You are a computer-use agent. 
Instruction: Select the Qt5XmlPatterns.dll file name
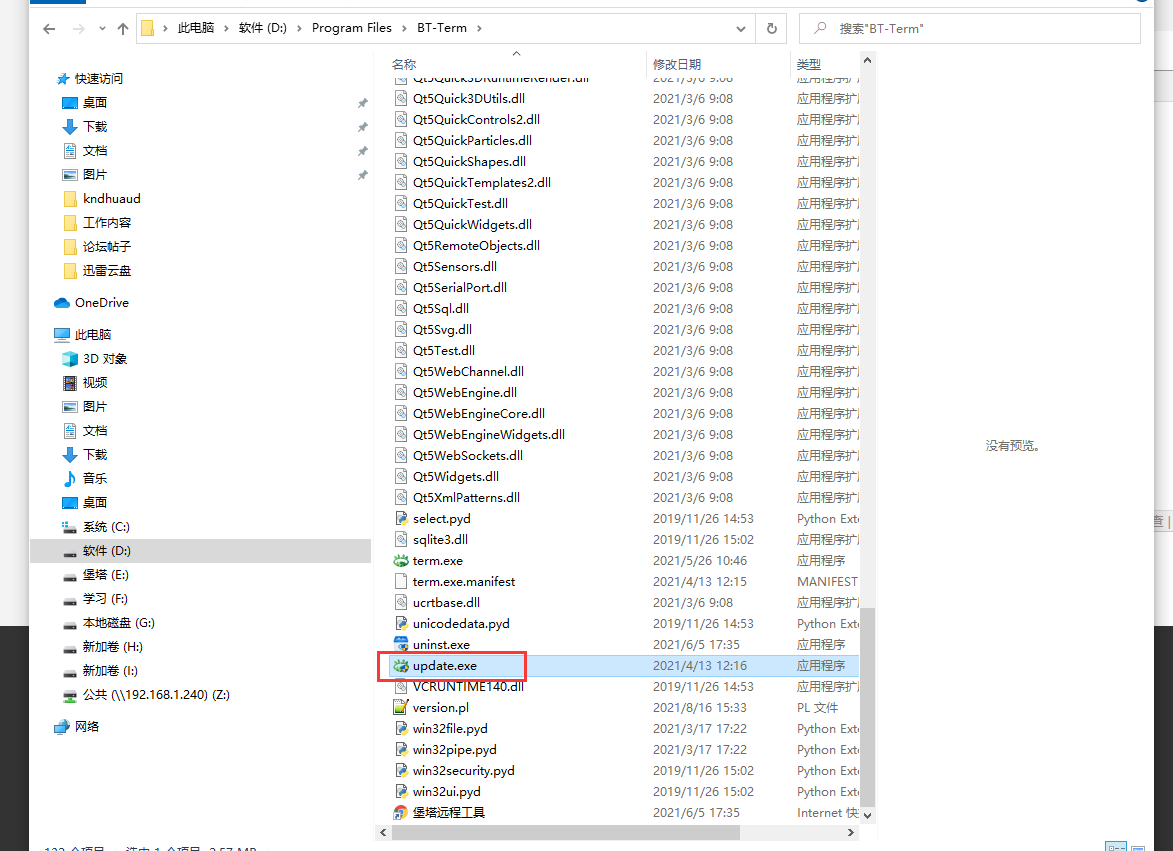tap(466, 497)
